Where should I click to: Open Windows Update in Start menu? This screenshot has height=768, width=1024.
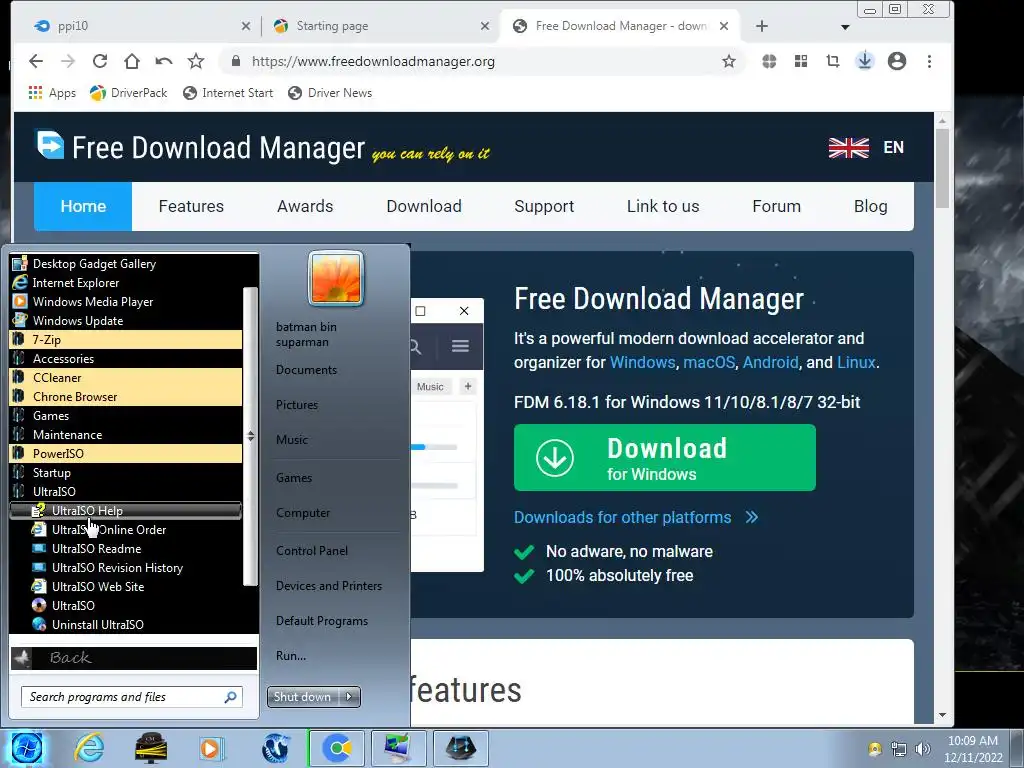click(125, 321)
